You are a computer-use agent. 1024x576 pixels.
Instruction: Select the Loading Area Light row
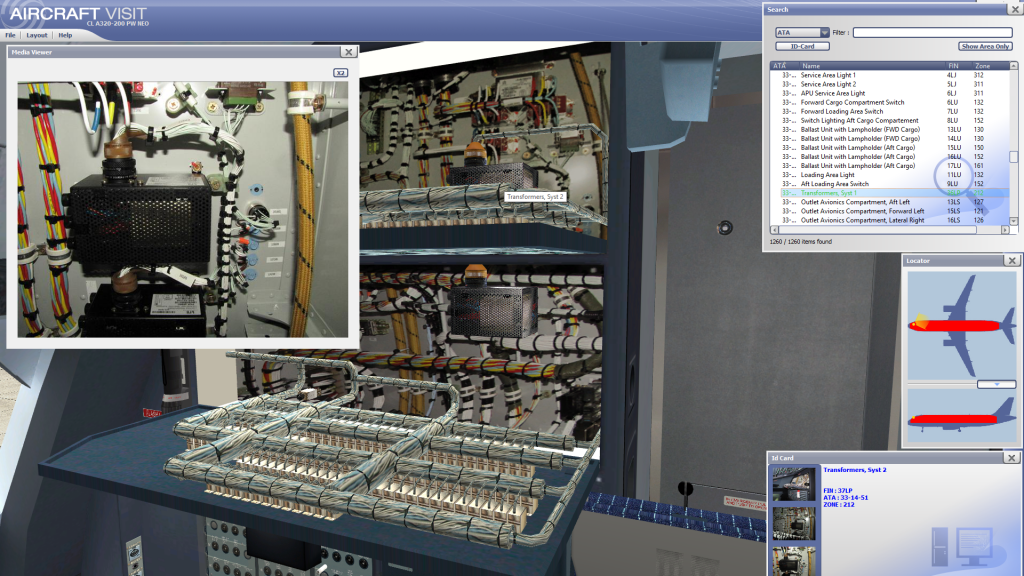tap(889, 175)
